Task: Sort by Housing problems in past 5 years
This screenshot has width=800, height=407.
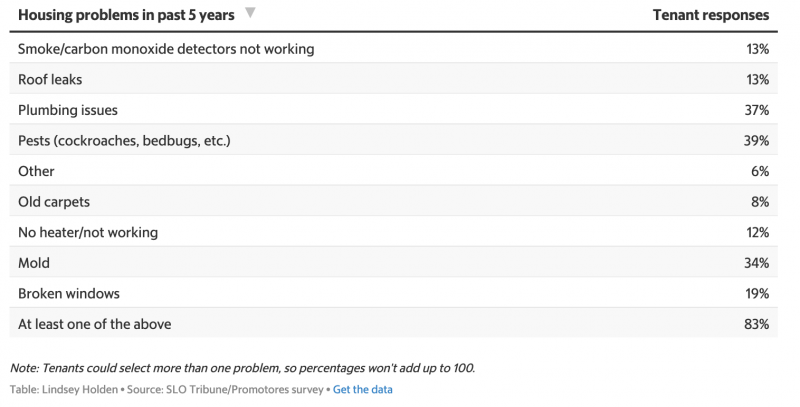Action: [x=126, y=15]
